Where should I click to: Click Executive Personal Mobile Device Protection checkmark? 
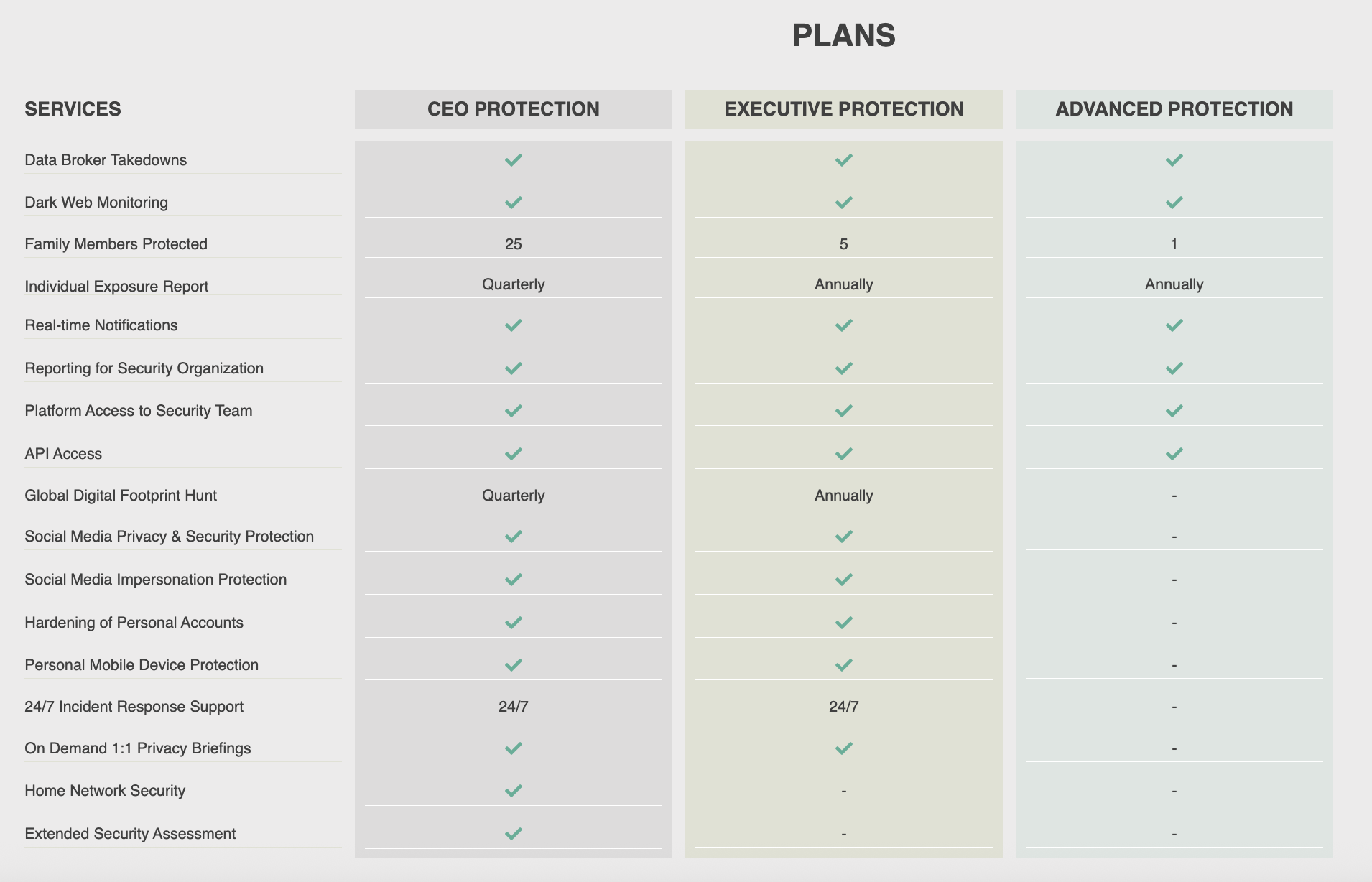pos(843,665)
